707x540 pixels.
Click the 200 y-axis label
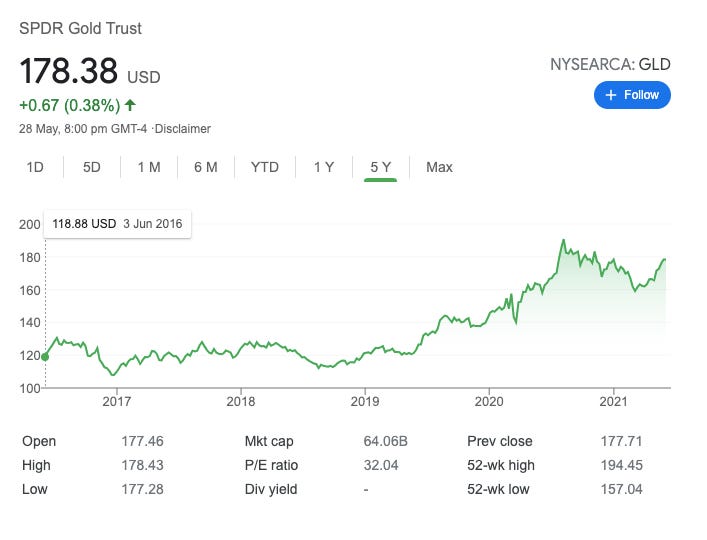[x=30, y=224]
